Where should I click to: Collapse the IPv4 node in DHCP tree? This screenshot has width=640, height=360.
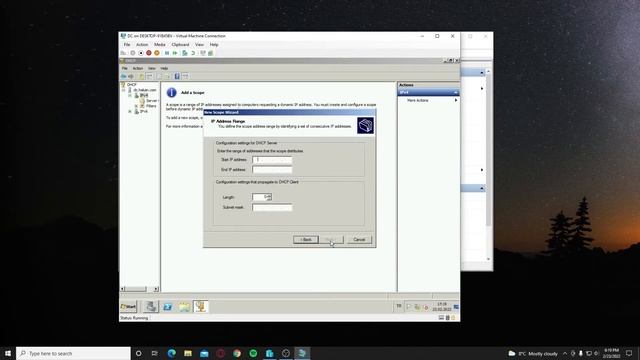[x=130, y=95]
